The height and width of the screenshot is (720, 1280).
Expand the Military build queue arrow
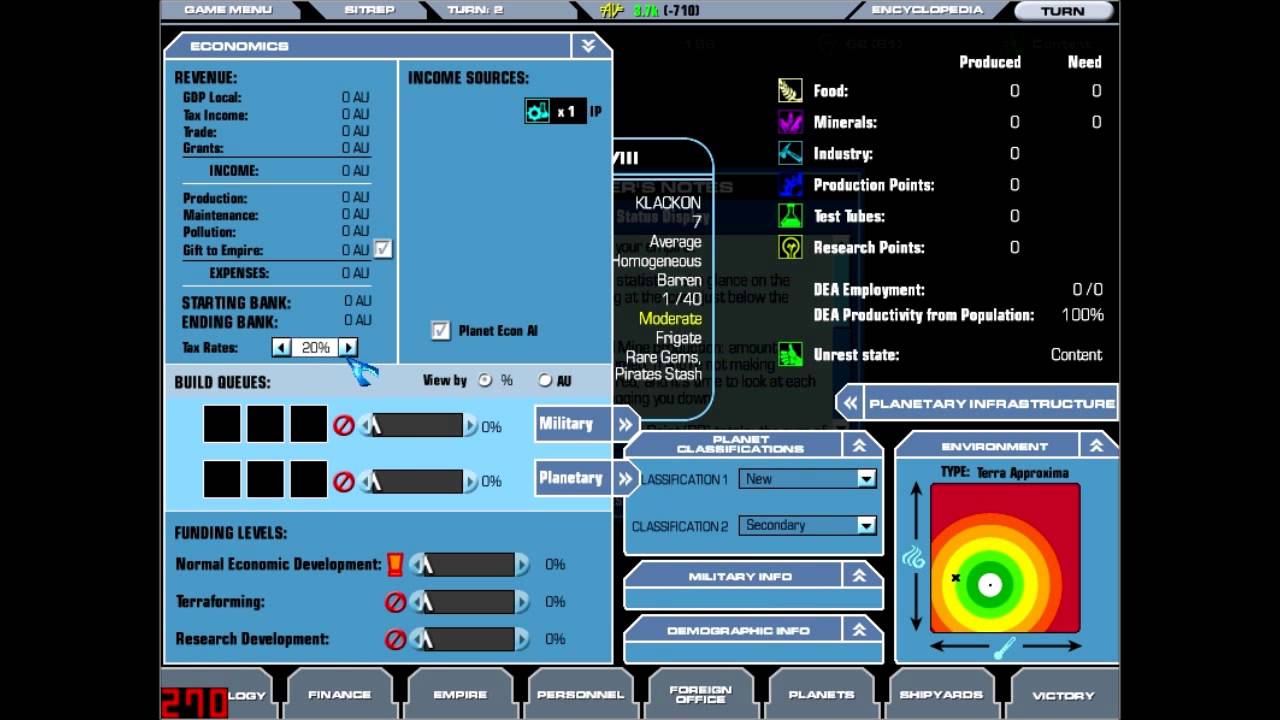(x=626, y=424)
